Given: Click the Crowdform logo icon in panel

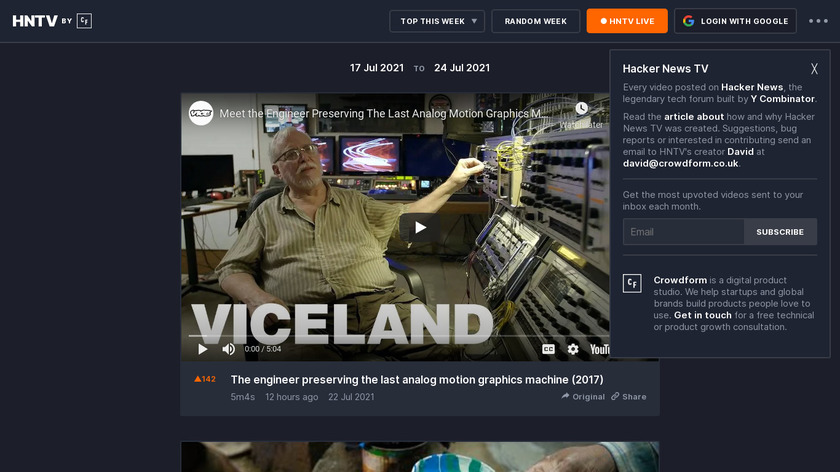Looking at the screenshot, I should (x=632, y=283).
